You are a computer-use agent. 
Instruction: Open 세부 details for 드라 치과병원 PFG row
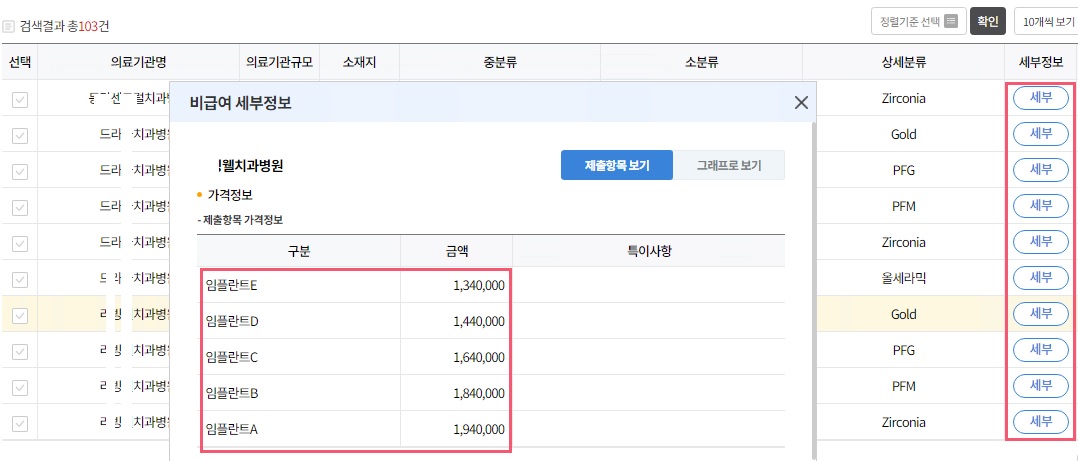click(x=1041, y=169)
